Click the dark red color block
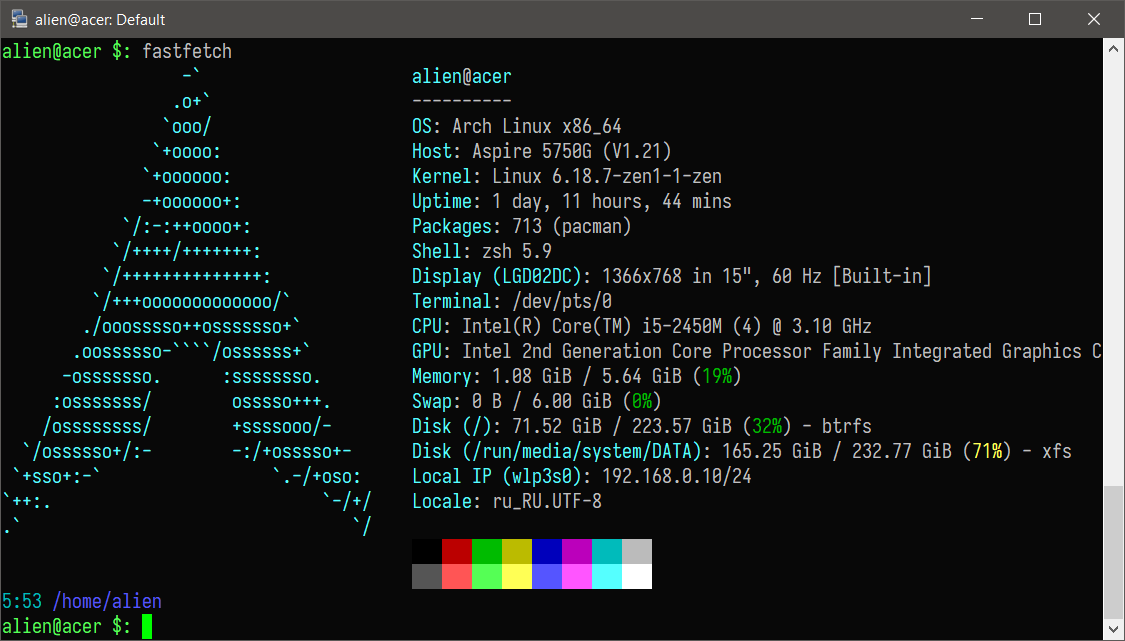The image size is (1125, 641). click(x=457, y=551)
